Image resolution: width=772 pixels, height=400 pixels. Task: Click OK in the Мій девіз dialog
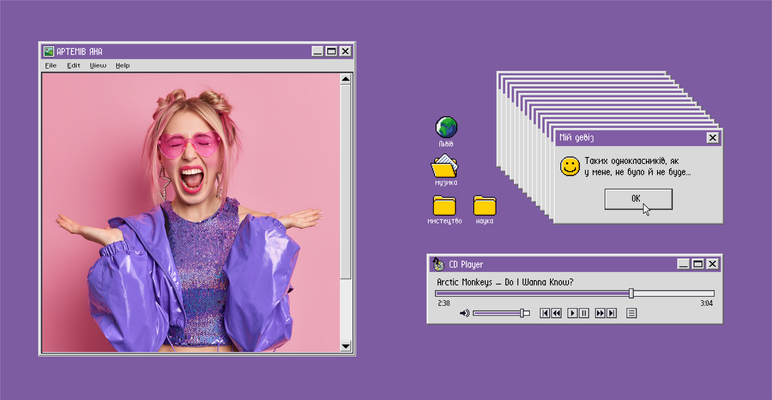tap(636, 198)
